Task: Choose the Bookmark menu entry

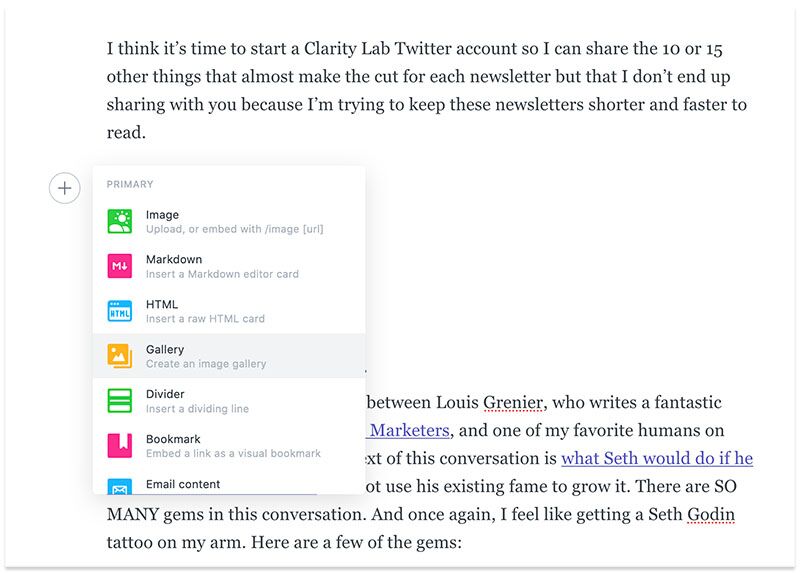Action: click(x=229, y=446)
